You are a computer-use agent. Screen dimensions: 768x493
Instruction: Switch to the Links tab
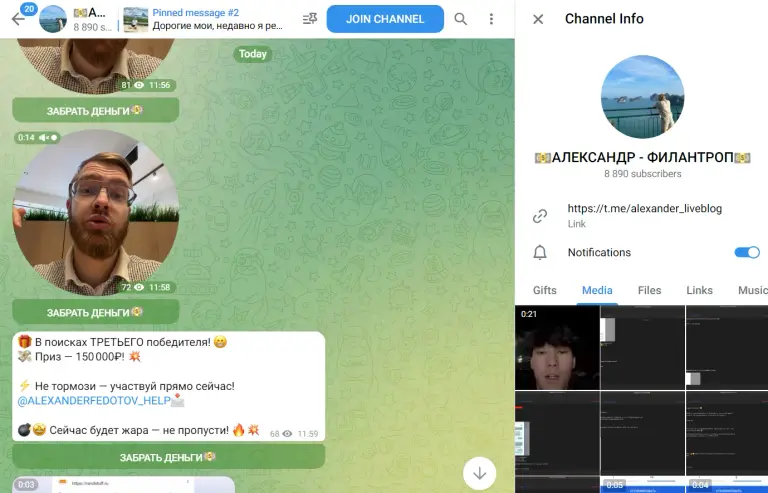699,290
